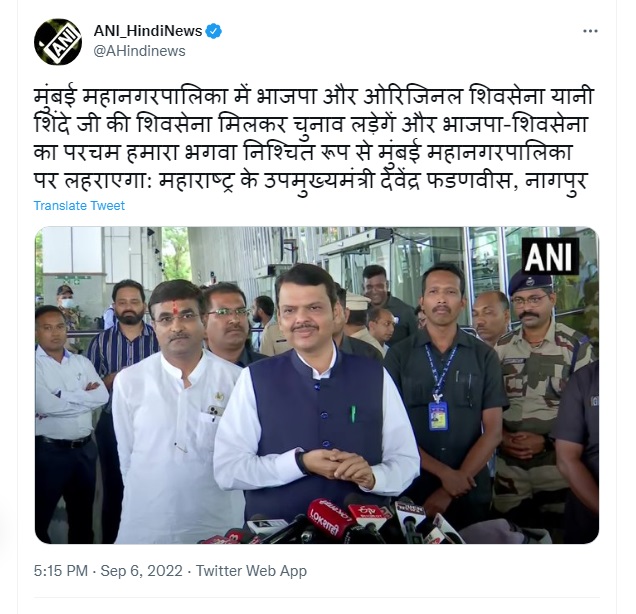Click the Hindi tweet text body
Screen dimensions: 636x614
tap(314, 138)
